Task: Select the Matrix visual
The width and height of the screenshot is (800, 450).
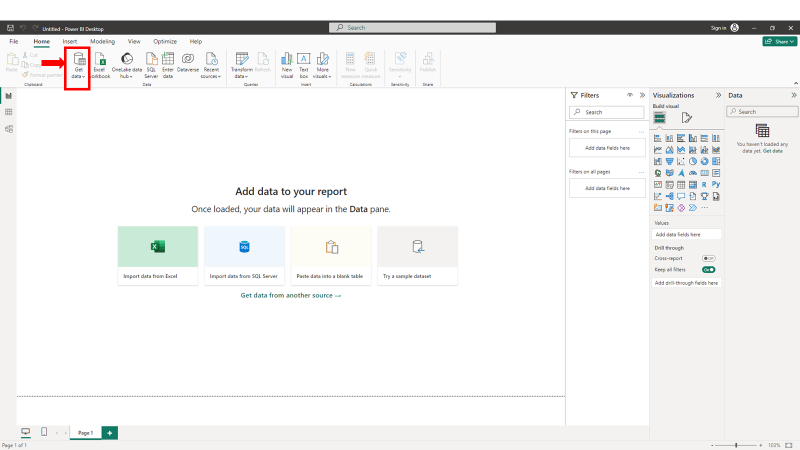Action: (x=693, y=185)
